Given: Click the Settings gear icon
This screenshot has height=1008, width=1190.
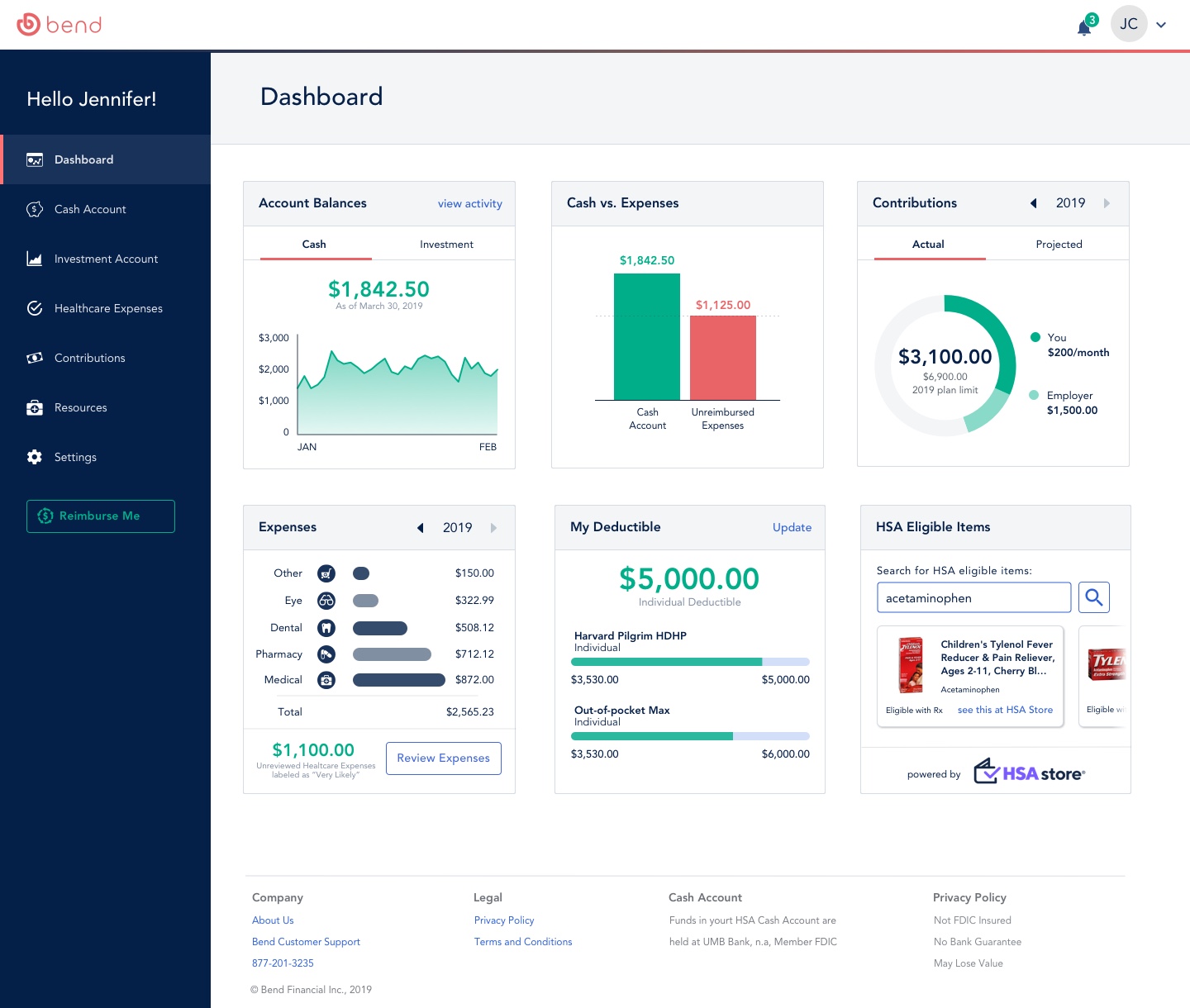Looking at the screenshot, I should point(35,457).
